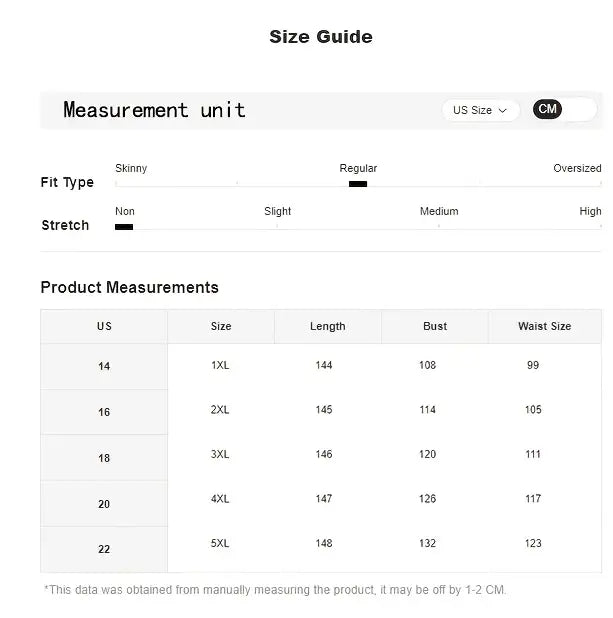
Task: Click the Size column header
Action: 221,326
